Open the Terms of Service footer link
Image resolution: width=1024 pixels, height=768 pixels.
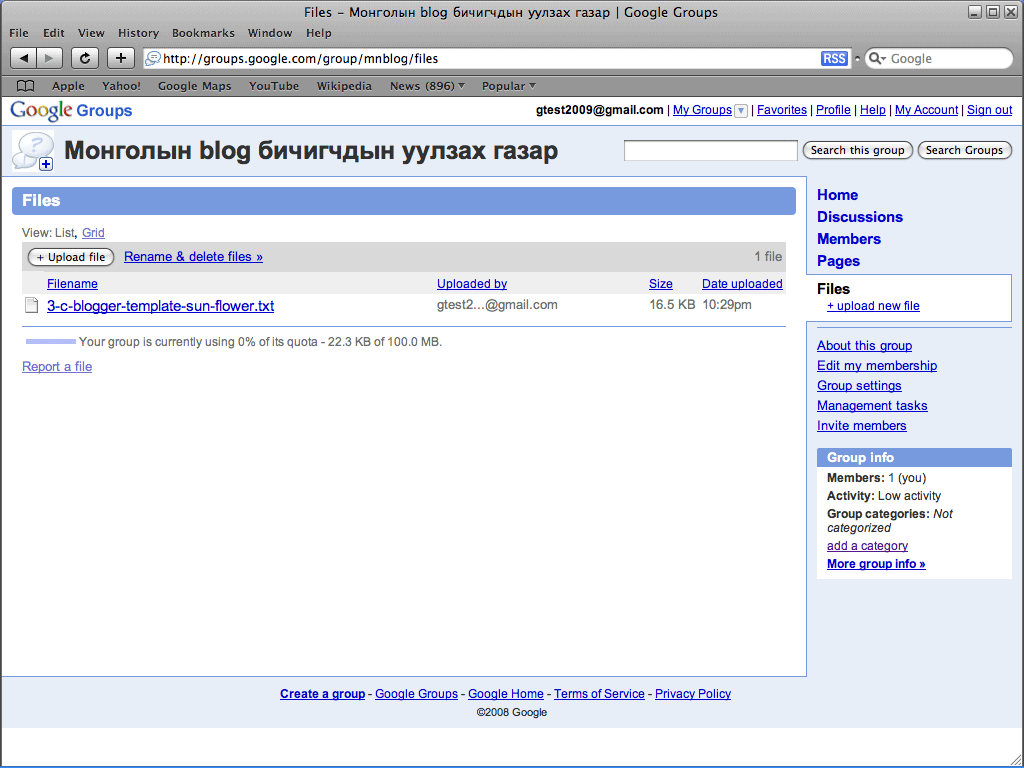(599, 694)
